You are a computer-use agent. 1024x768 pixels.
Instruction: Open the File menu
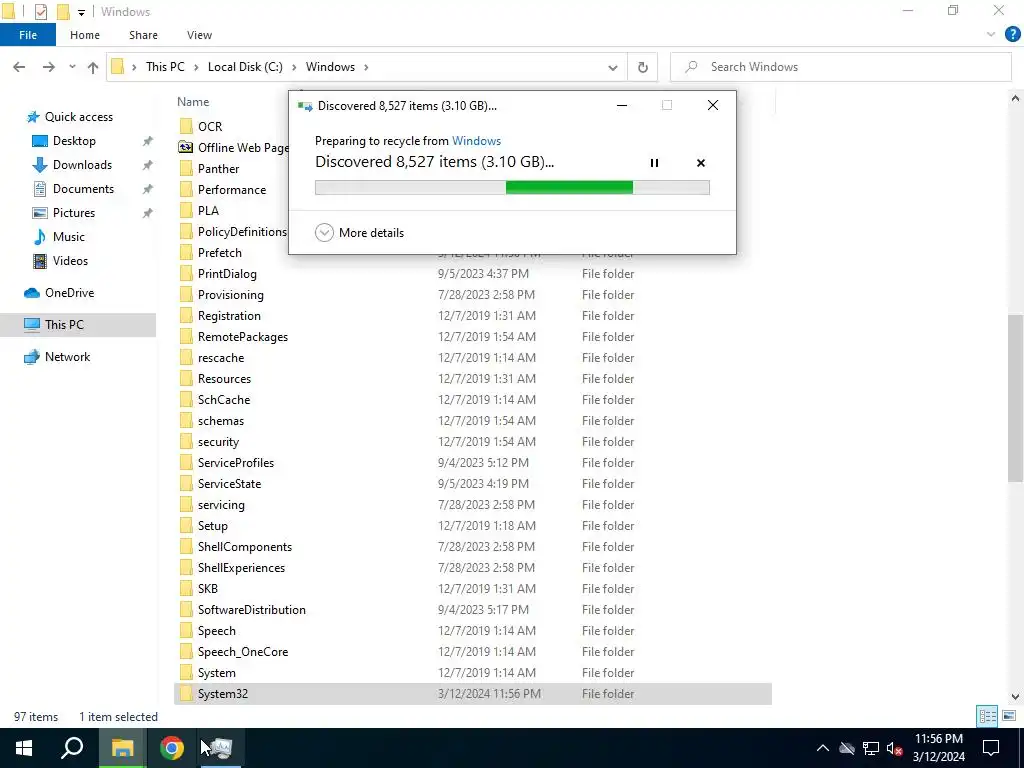27,35
